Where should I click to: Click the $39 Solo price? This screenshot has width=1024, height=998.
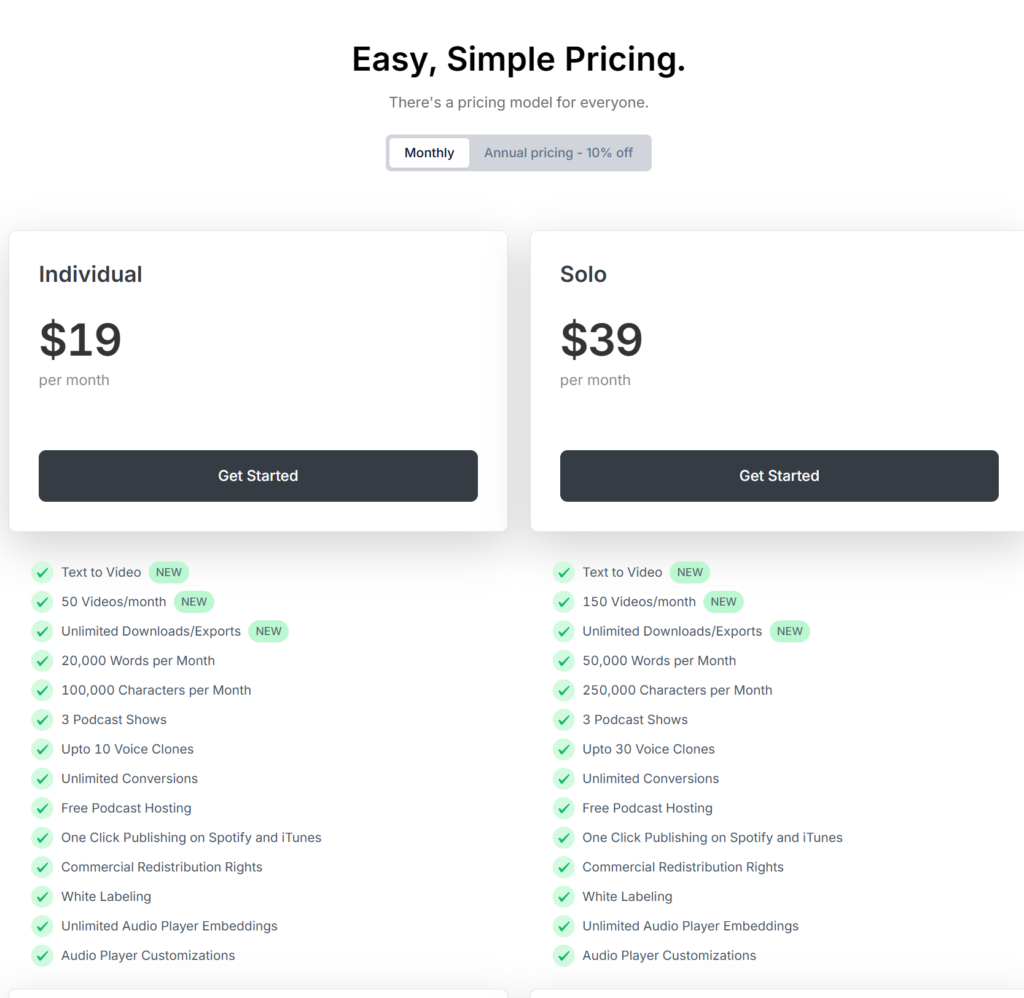coord(601,340)
